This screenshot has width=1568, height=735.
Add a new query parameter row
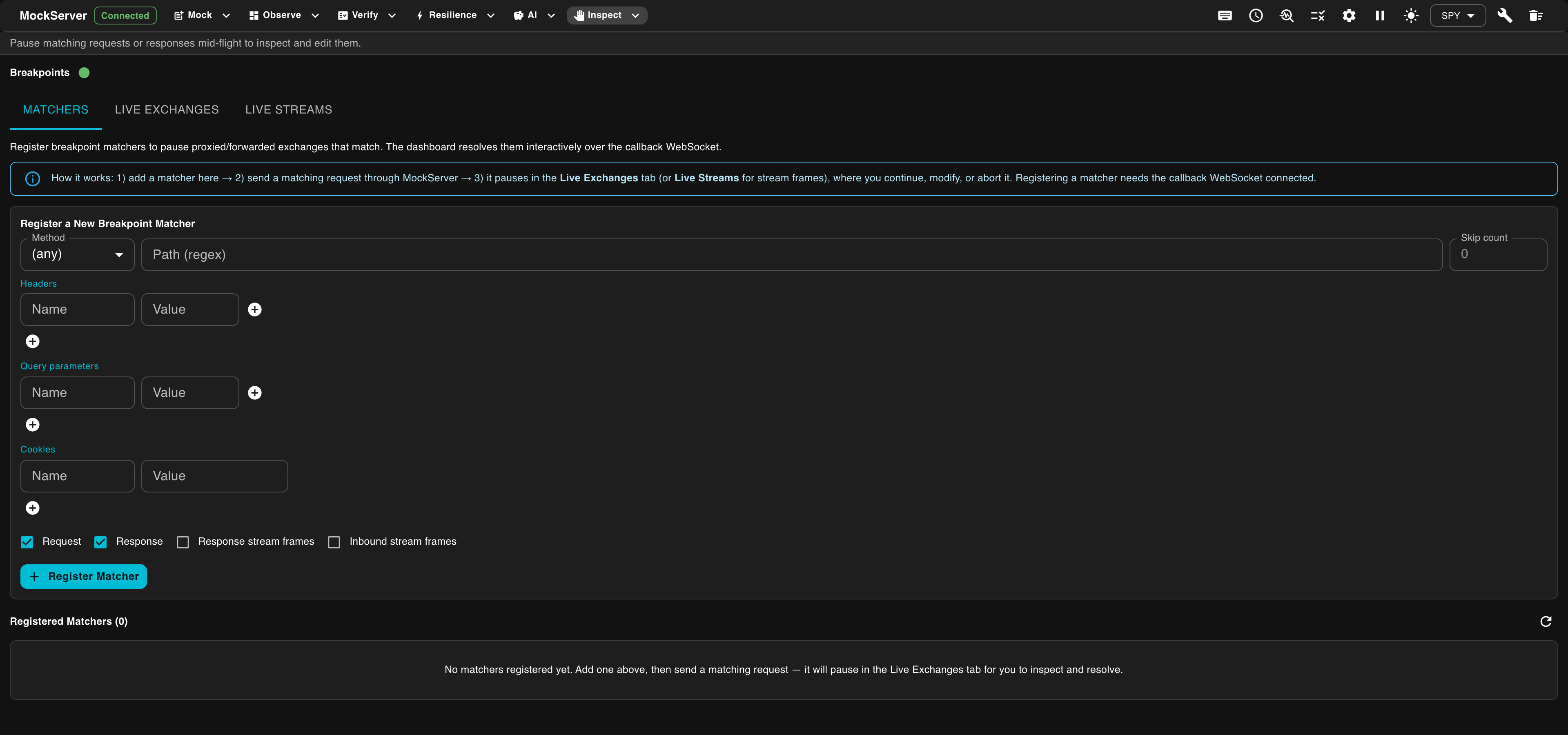click(x=33, y=425)
